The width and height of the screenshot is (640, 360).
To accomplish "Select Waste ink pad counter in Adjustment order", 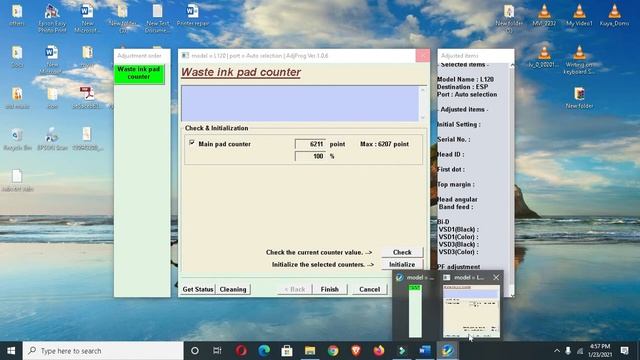I will tap(139, 73).
